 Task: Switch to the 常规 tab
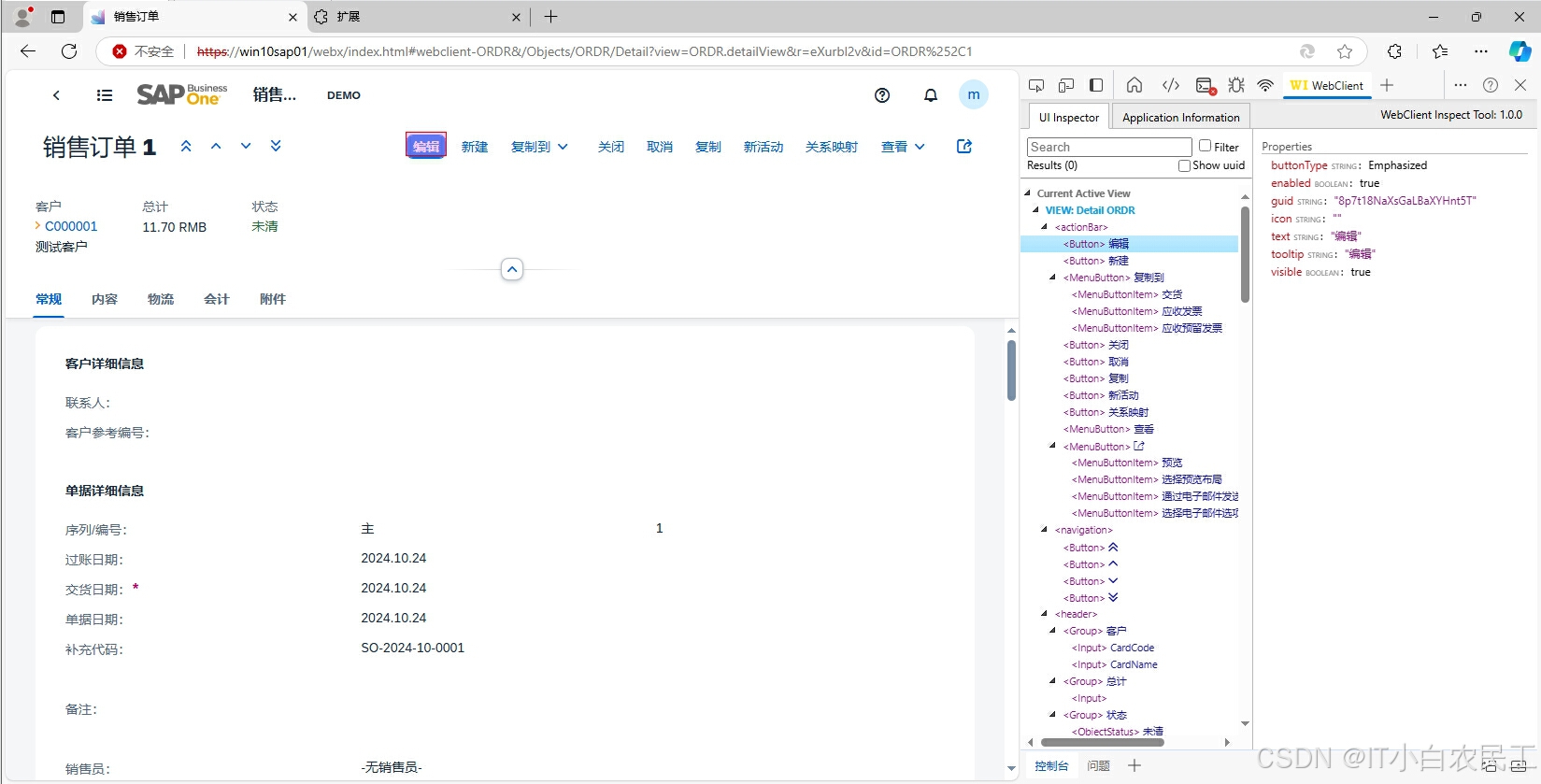click(49, 299)
